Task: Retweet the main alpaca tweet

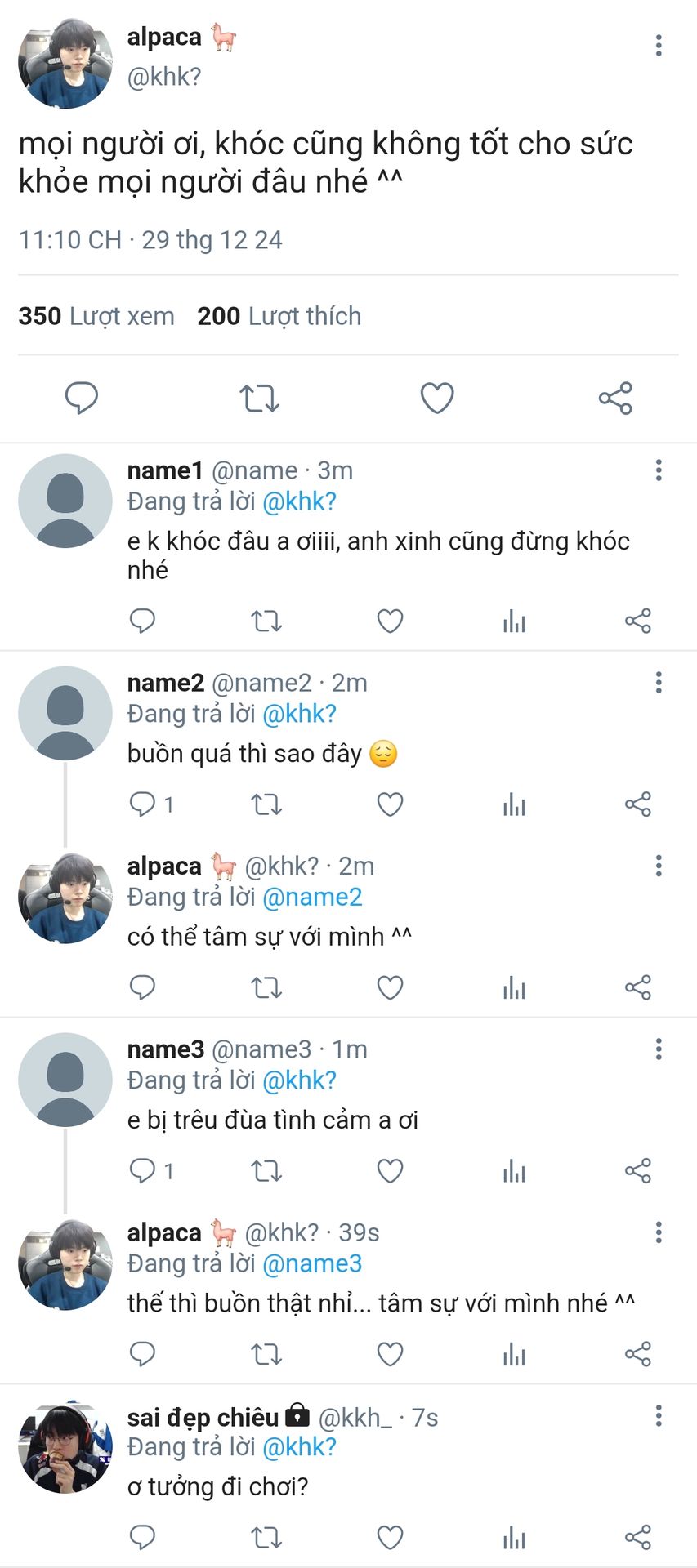Action: pos(259,399)
